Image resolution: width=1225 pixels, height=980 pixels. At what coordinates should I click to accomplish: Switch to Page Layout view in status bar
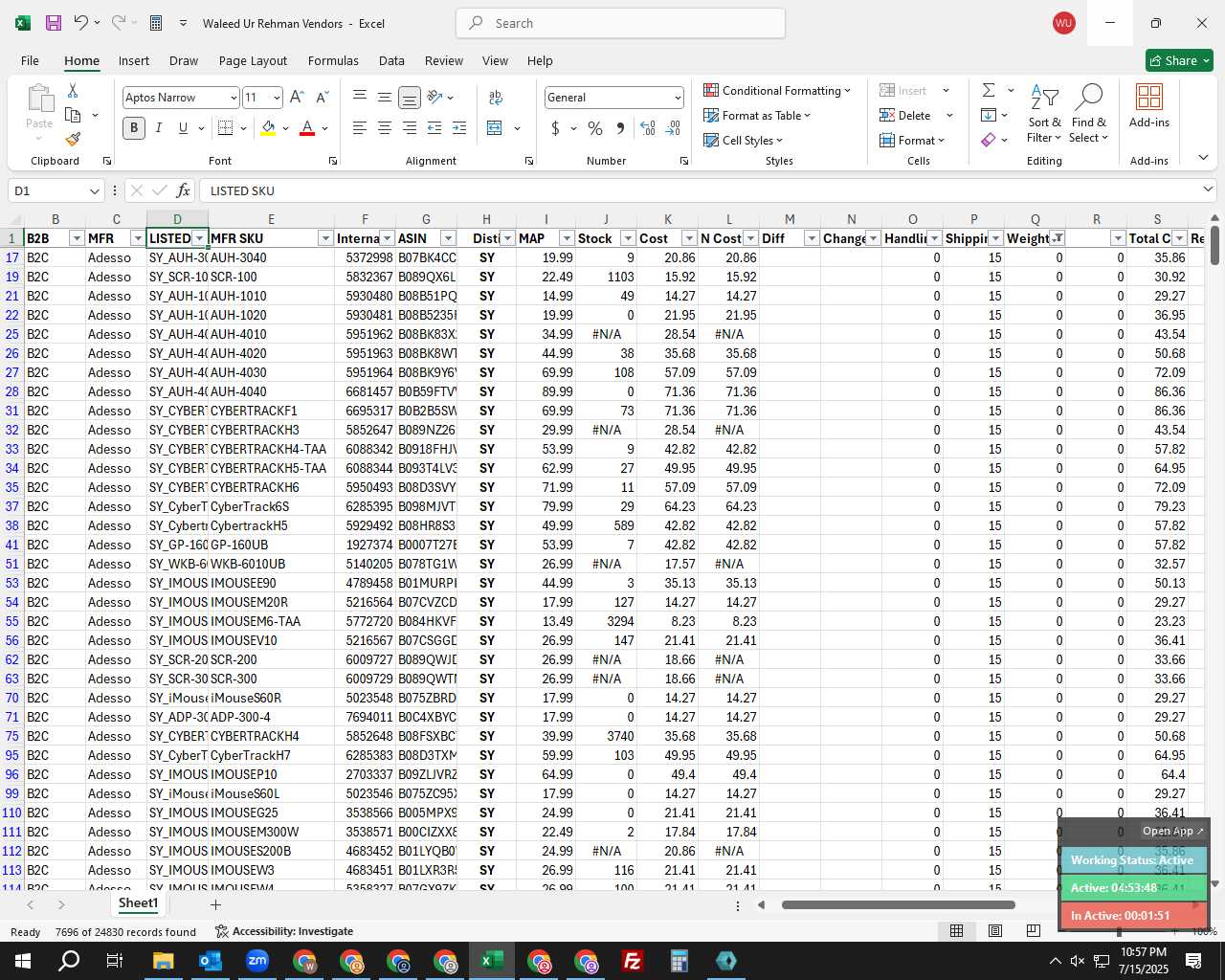click(995, 931)
